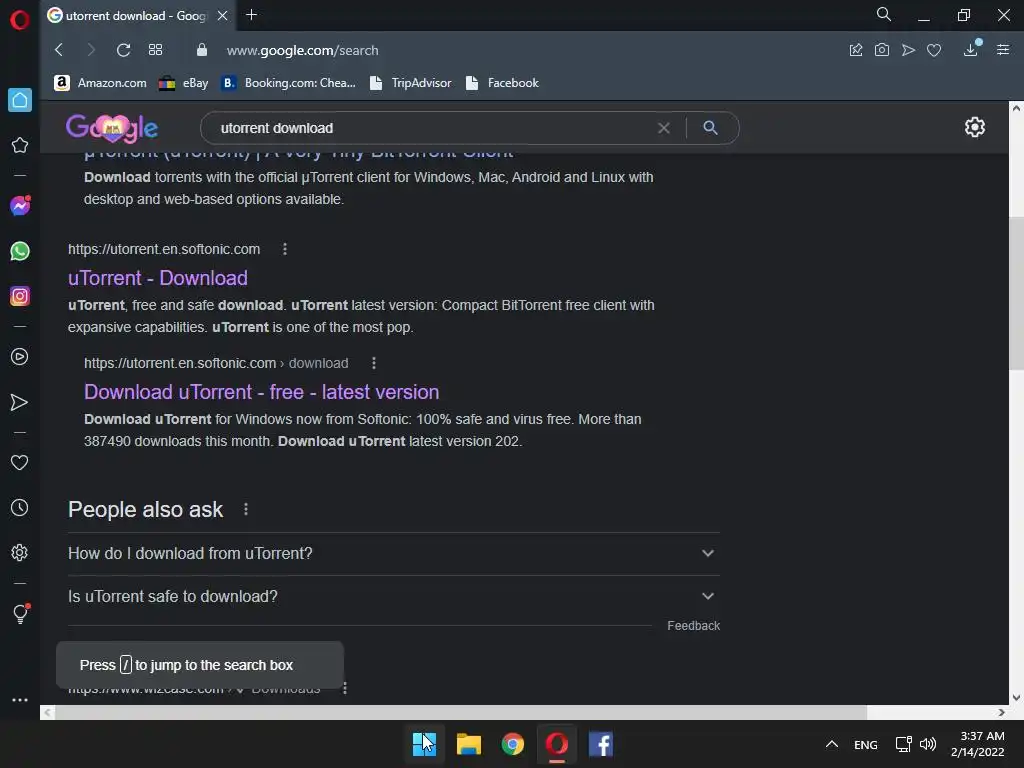Open eBay bookmark

(x=184, y=83)
